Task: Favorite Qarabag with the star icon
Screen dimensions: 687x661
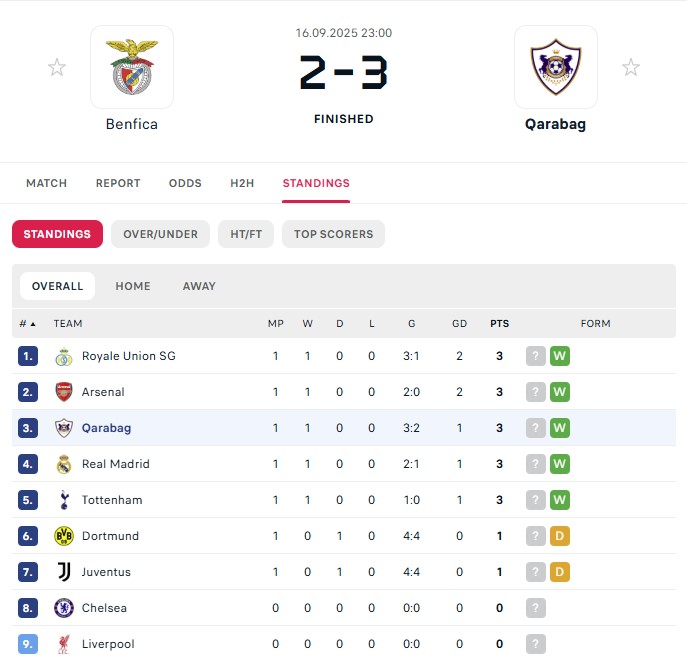Action: [631, 67]
